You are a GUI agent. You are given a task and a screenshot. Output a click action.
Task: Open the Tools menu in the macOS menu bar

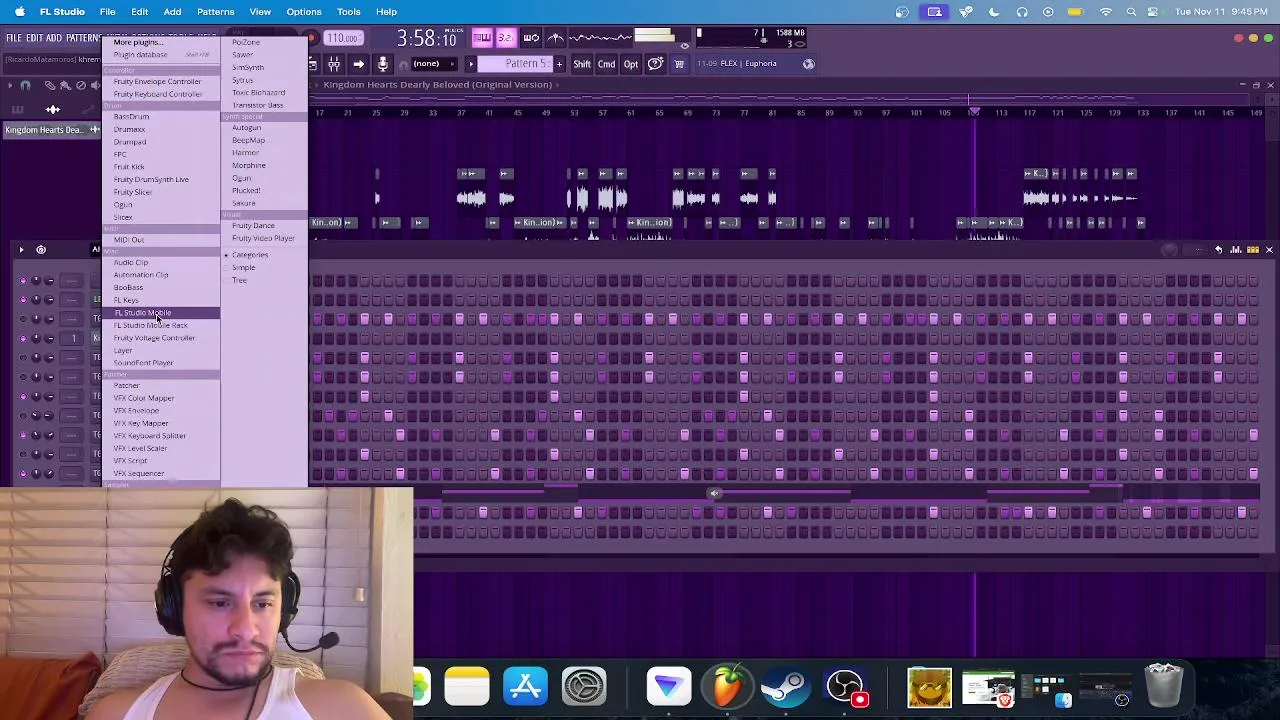click(x=349, y=12)
